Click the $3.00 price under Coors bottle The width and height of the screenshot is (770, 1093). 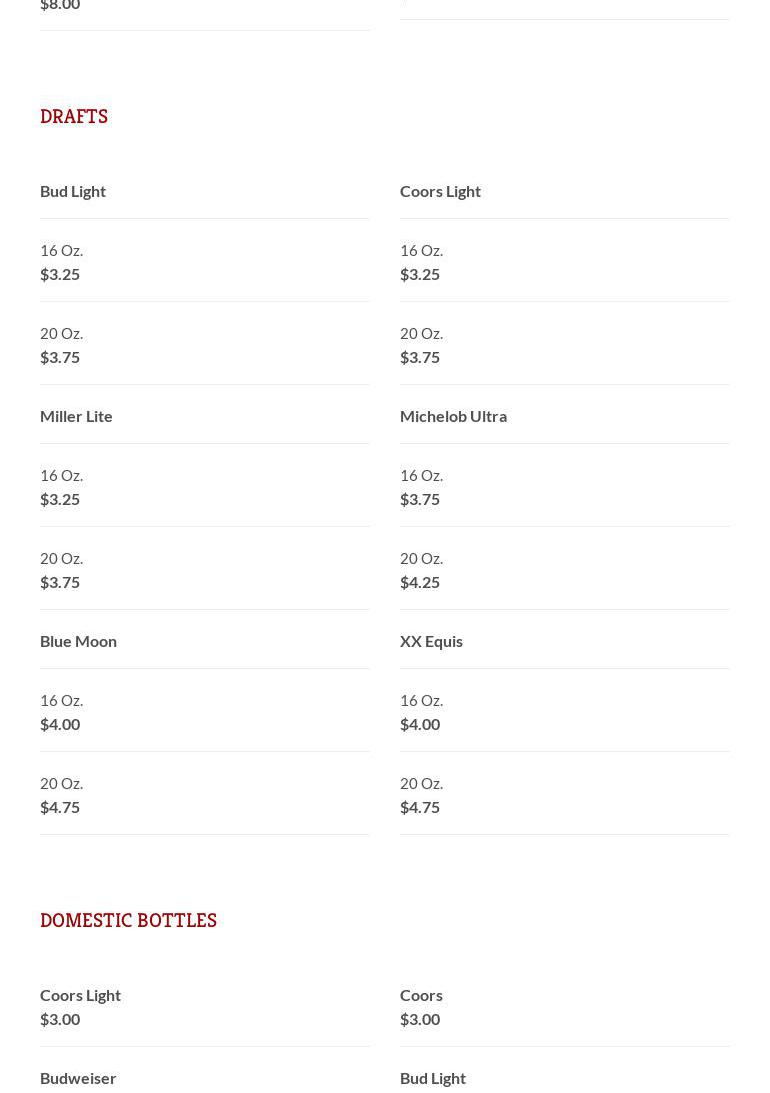click(x=420, y=1019)
